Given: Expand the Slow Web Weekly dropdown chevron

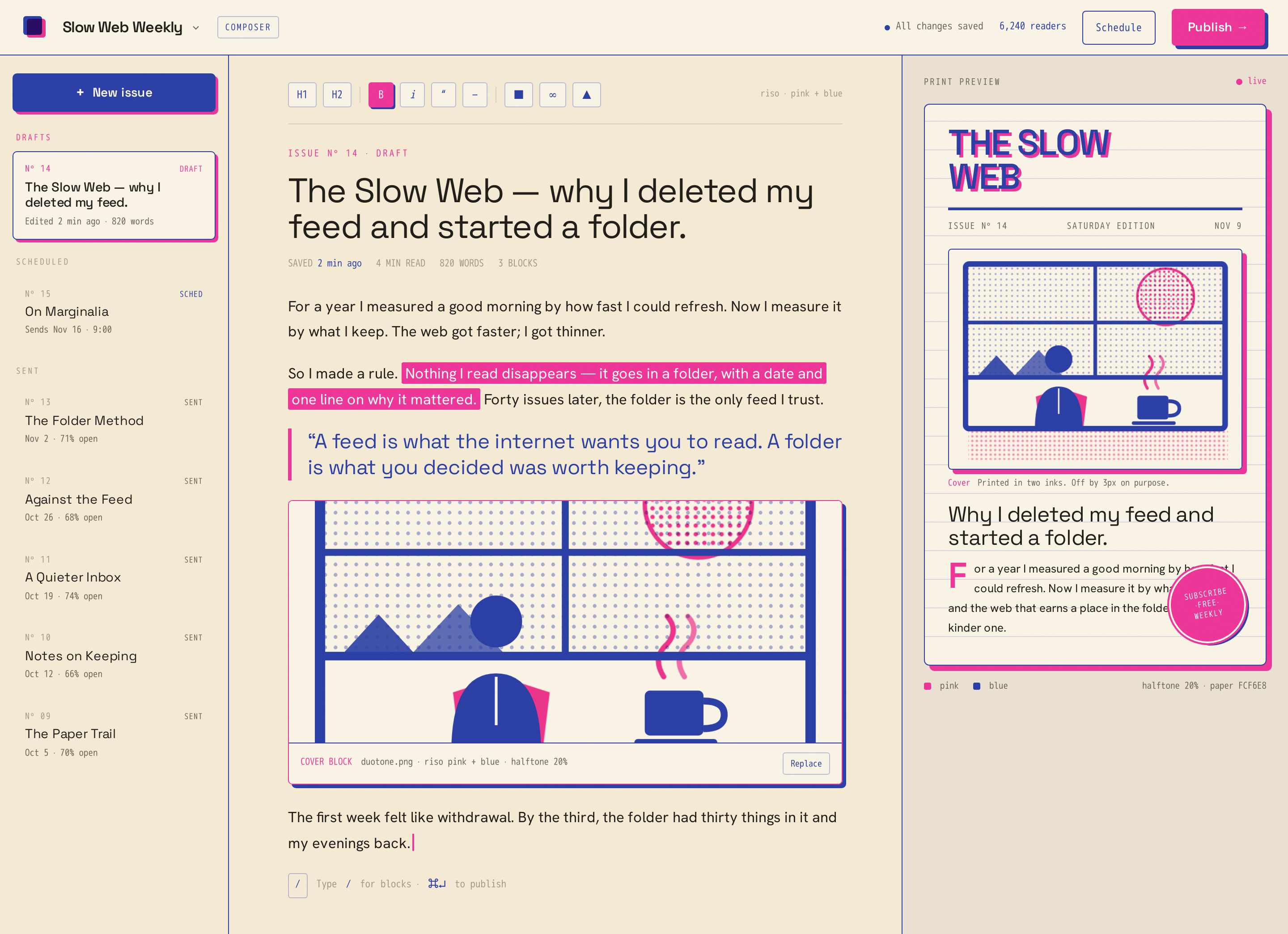Looking at the screenshot, I should coord(196,28).
